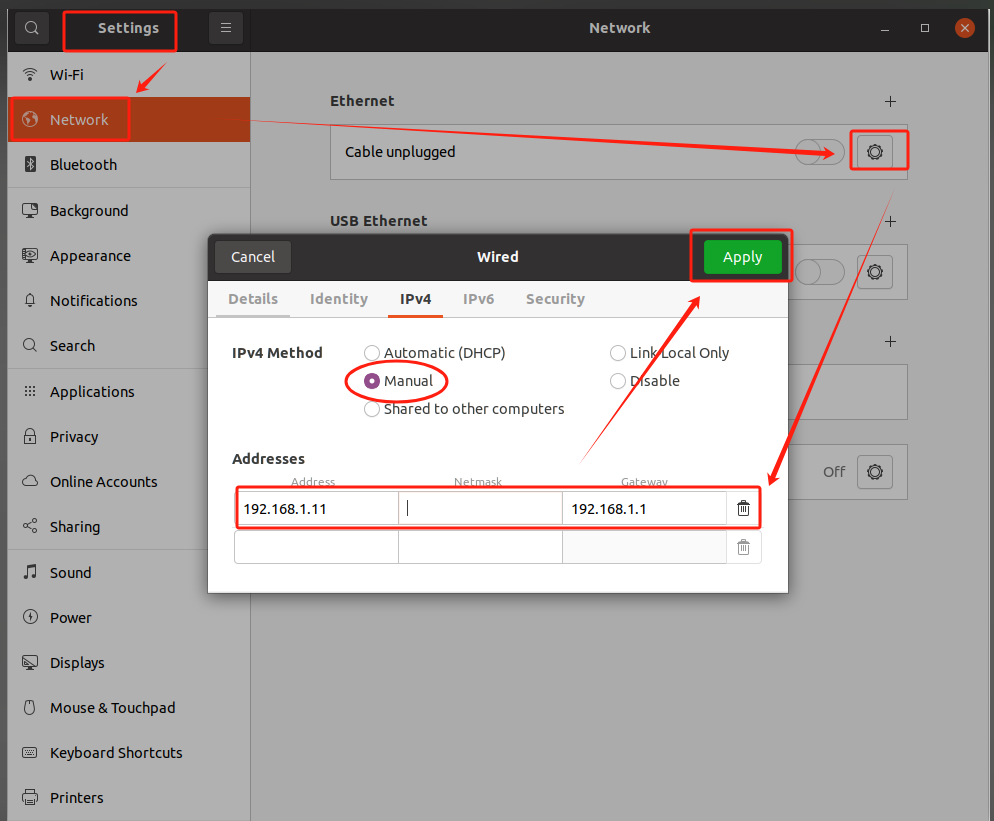Open Notifications settings
Screen dimensions: 994x821
(129, 301)
